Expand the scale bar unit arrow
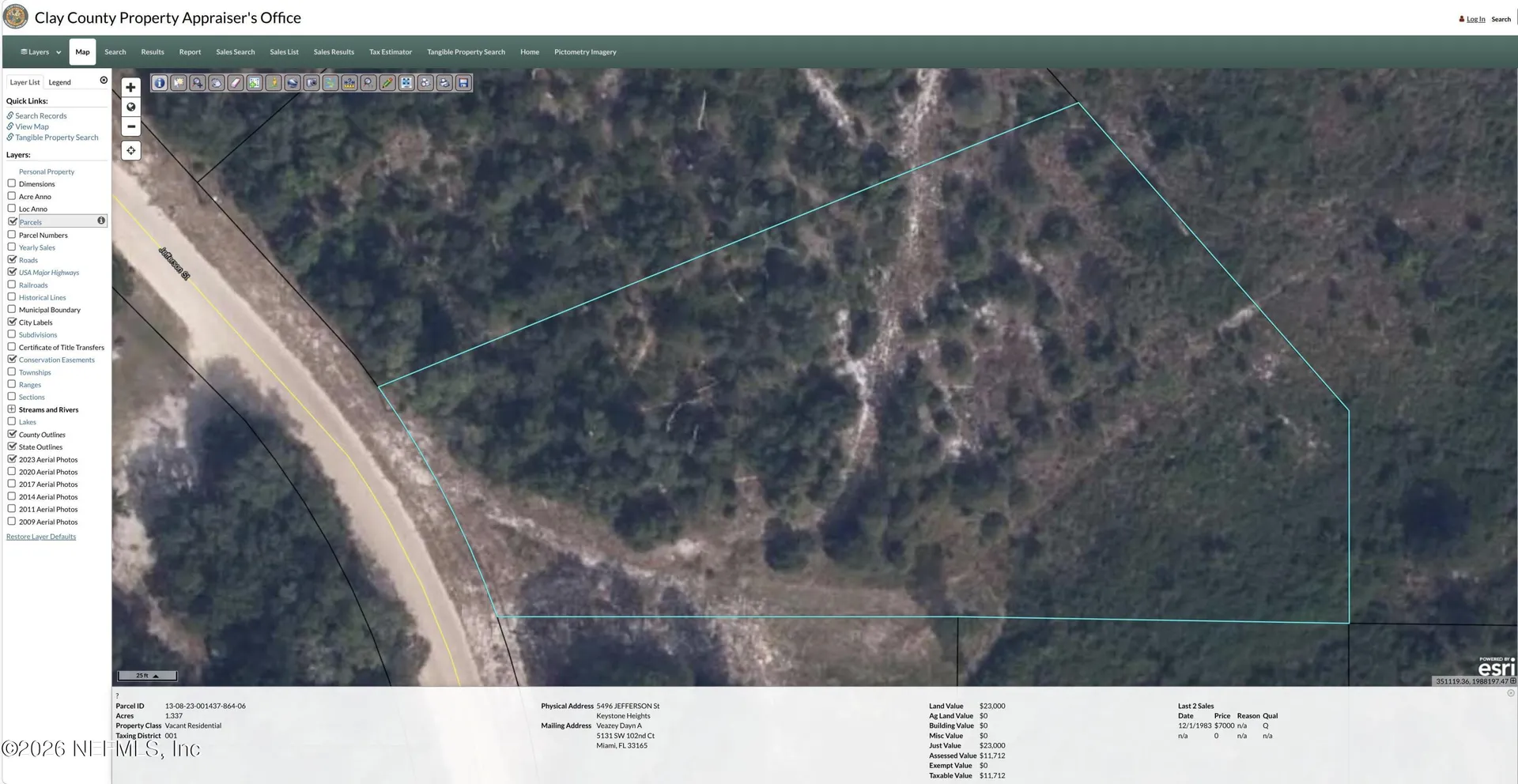This screenshot has width=1518, height=784. 156,676
